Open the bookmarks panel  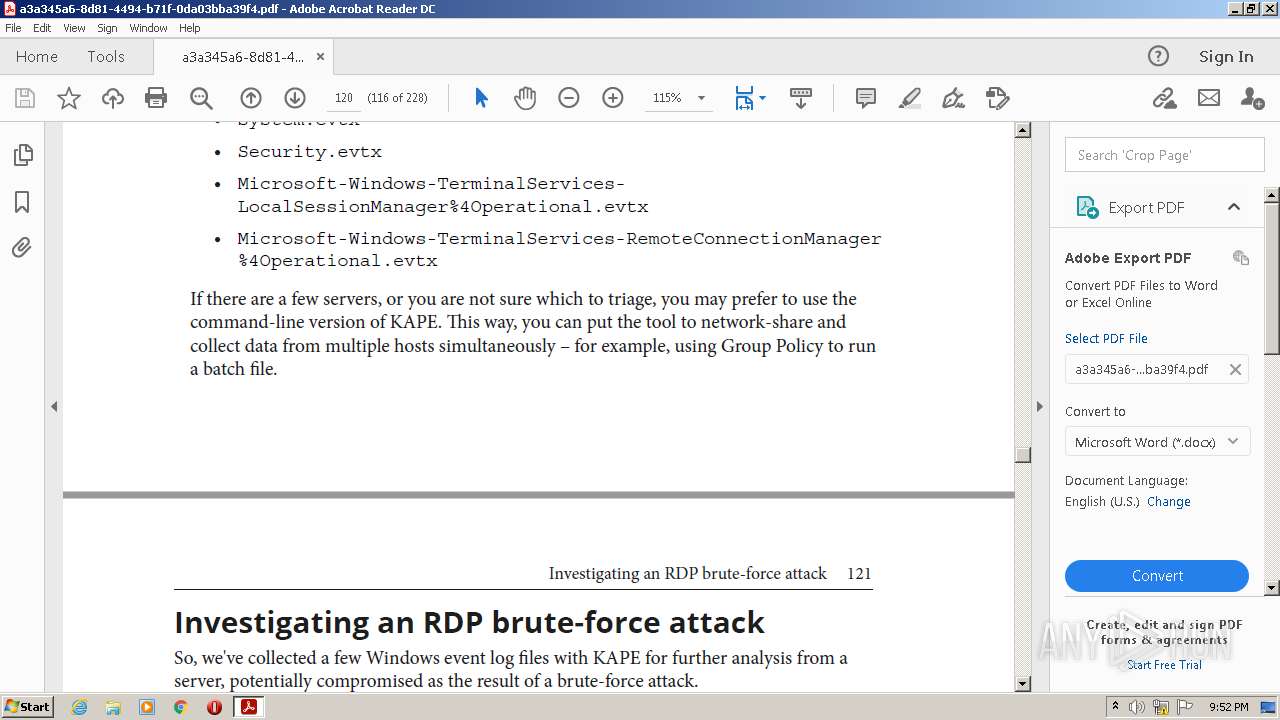22,202
